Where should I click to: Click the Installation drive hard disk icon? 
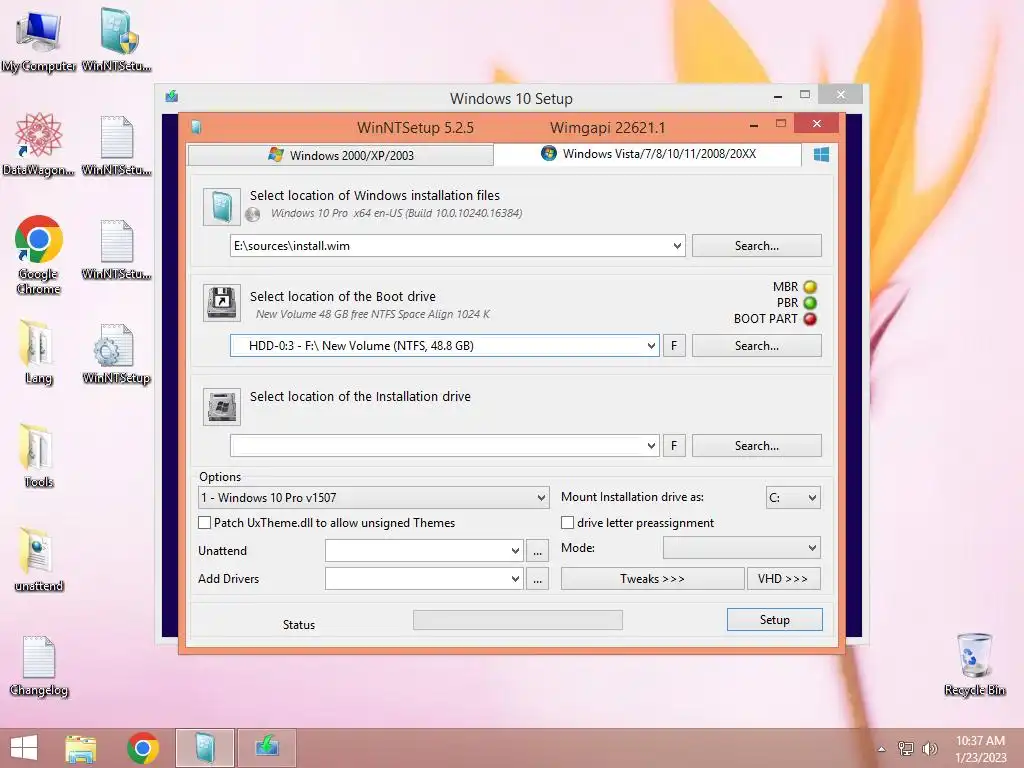(x=221, y=407)
